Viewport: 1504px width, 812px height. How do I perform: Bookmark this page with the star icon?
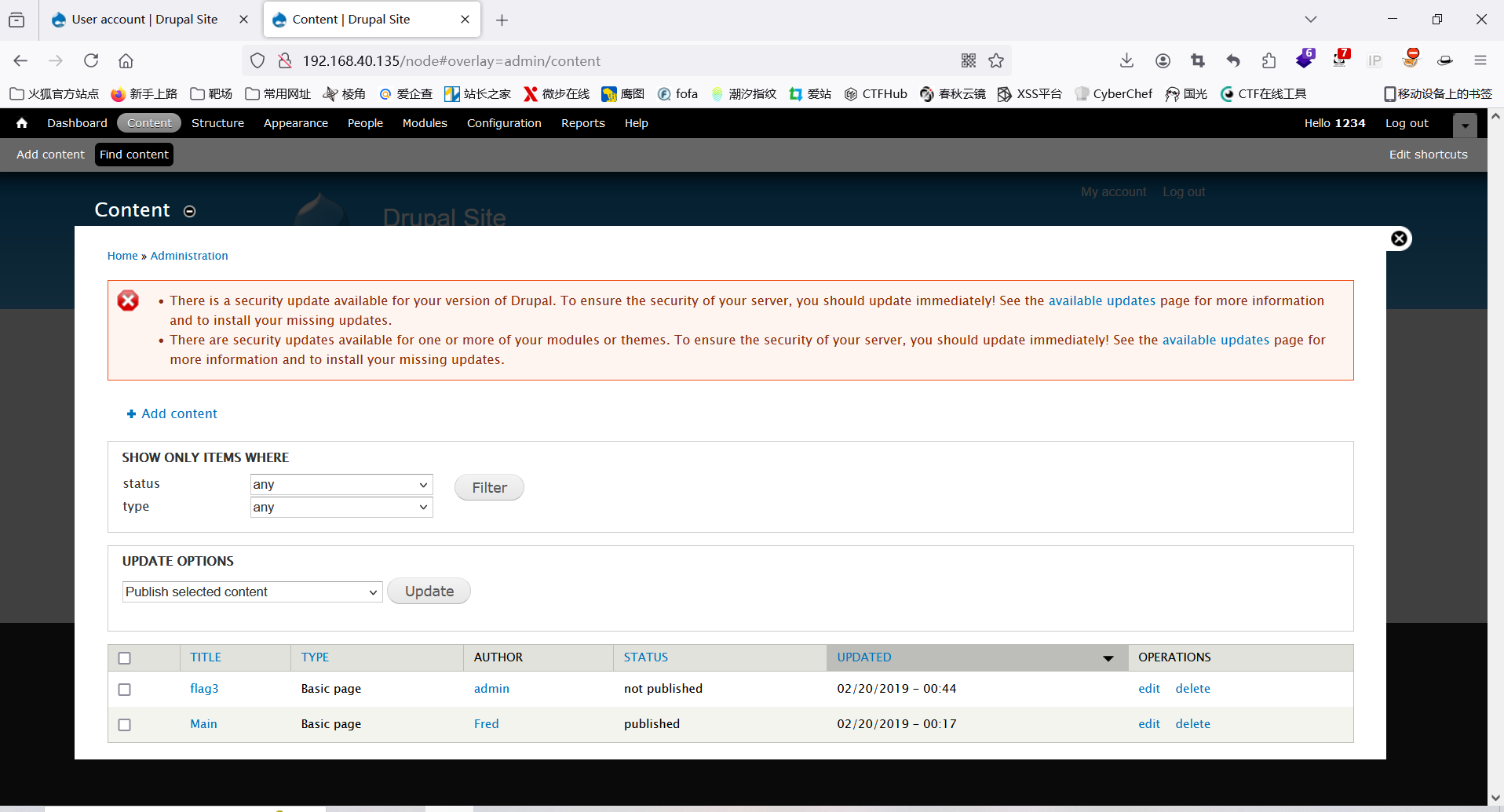point(996,60)
